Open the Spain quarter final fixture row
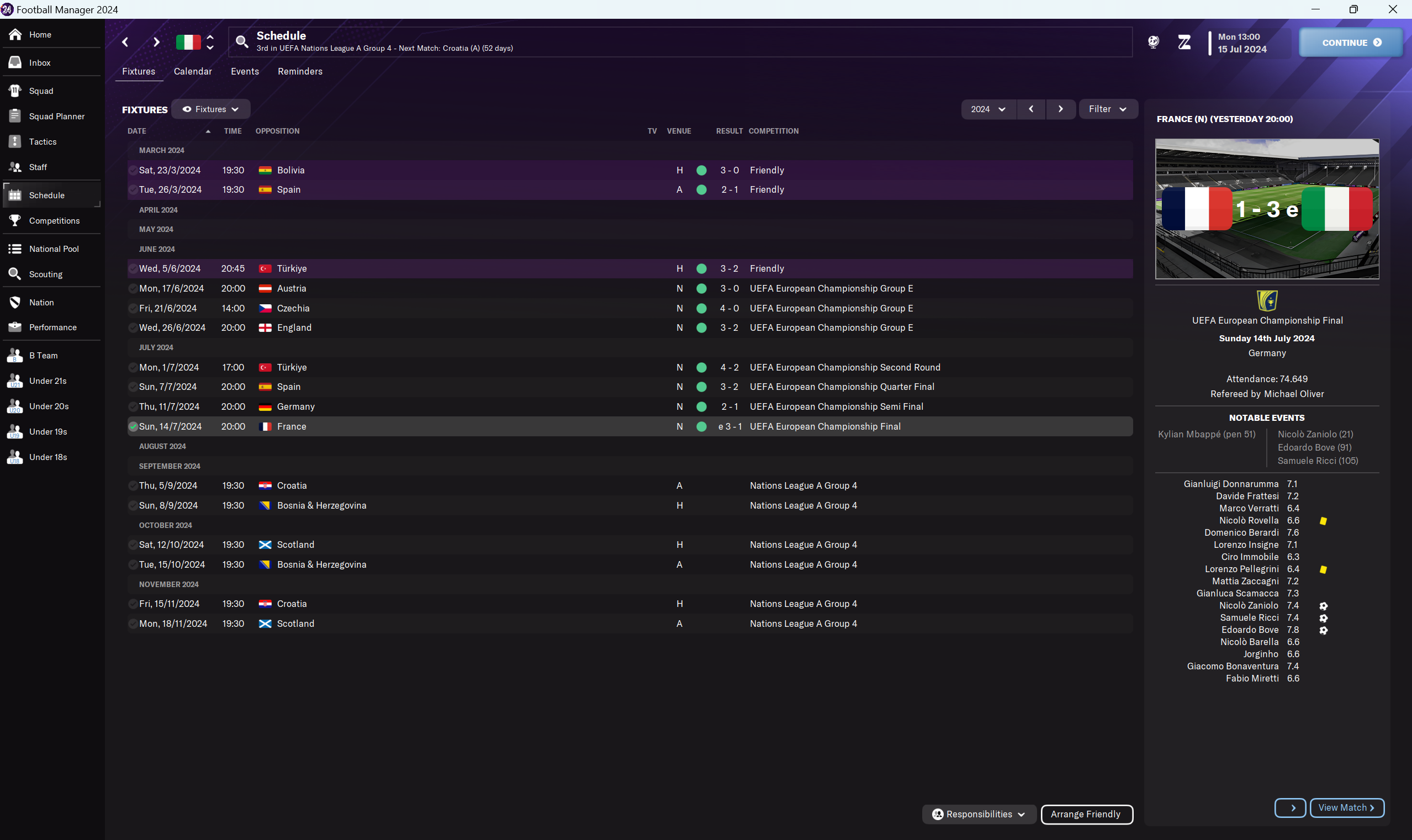Image resolution: width=1412 pixels, height=840 pixels. [630, 387]
